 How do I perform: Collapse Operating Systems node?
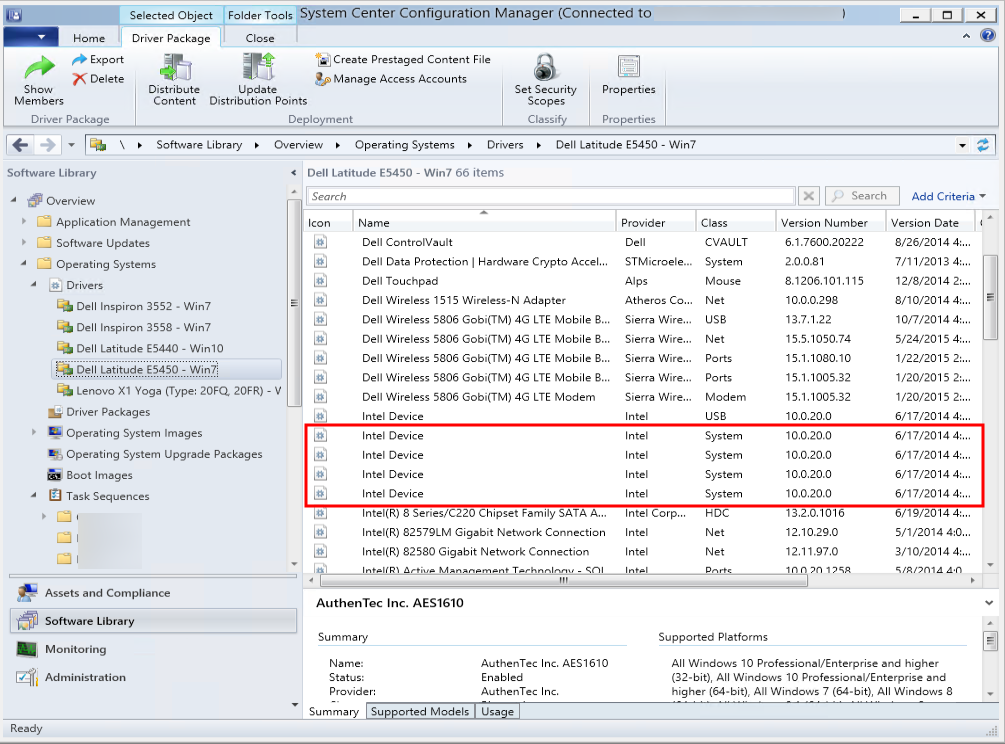point(24,263)
